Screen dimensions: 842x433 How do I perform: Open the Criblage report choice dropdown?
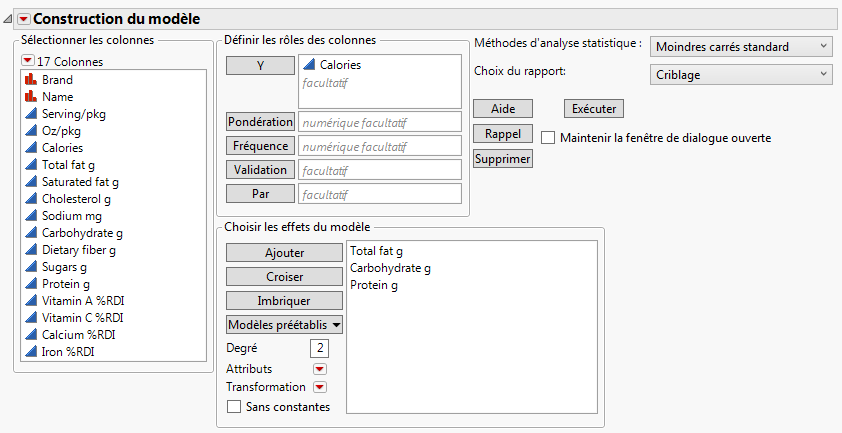741,73
